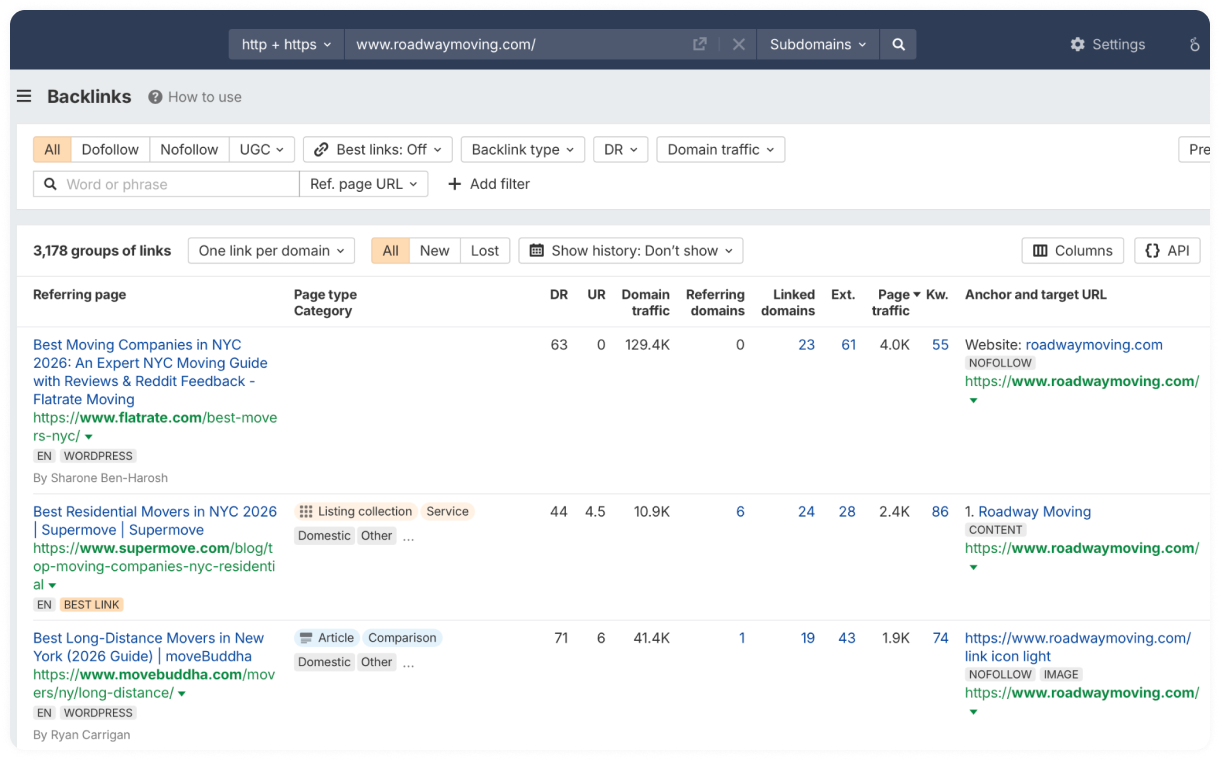The height and width of the screenshot is (760, 1220).
Task: Select the All link-type filter
Action: coord(52,149)
